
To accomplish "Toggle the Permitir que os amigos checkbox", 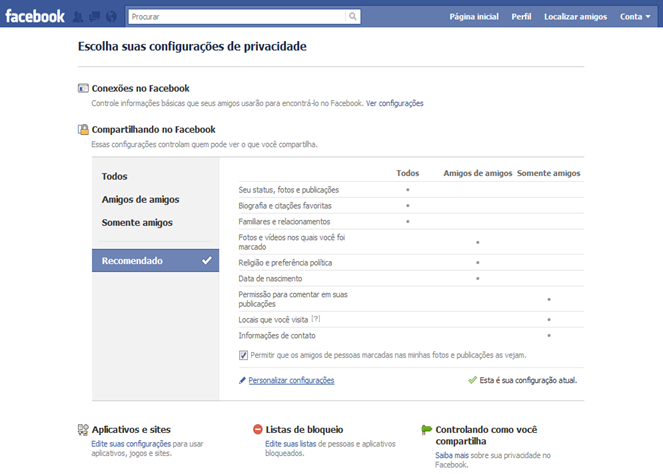I will tap(243, 355).
